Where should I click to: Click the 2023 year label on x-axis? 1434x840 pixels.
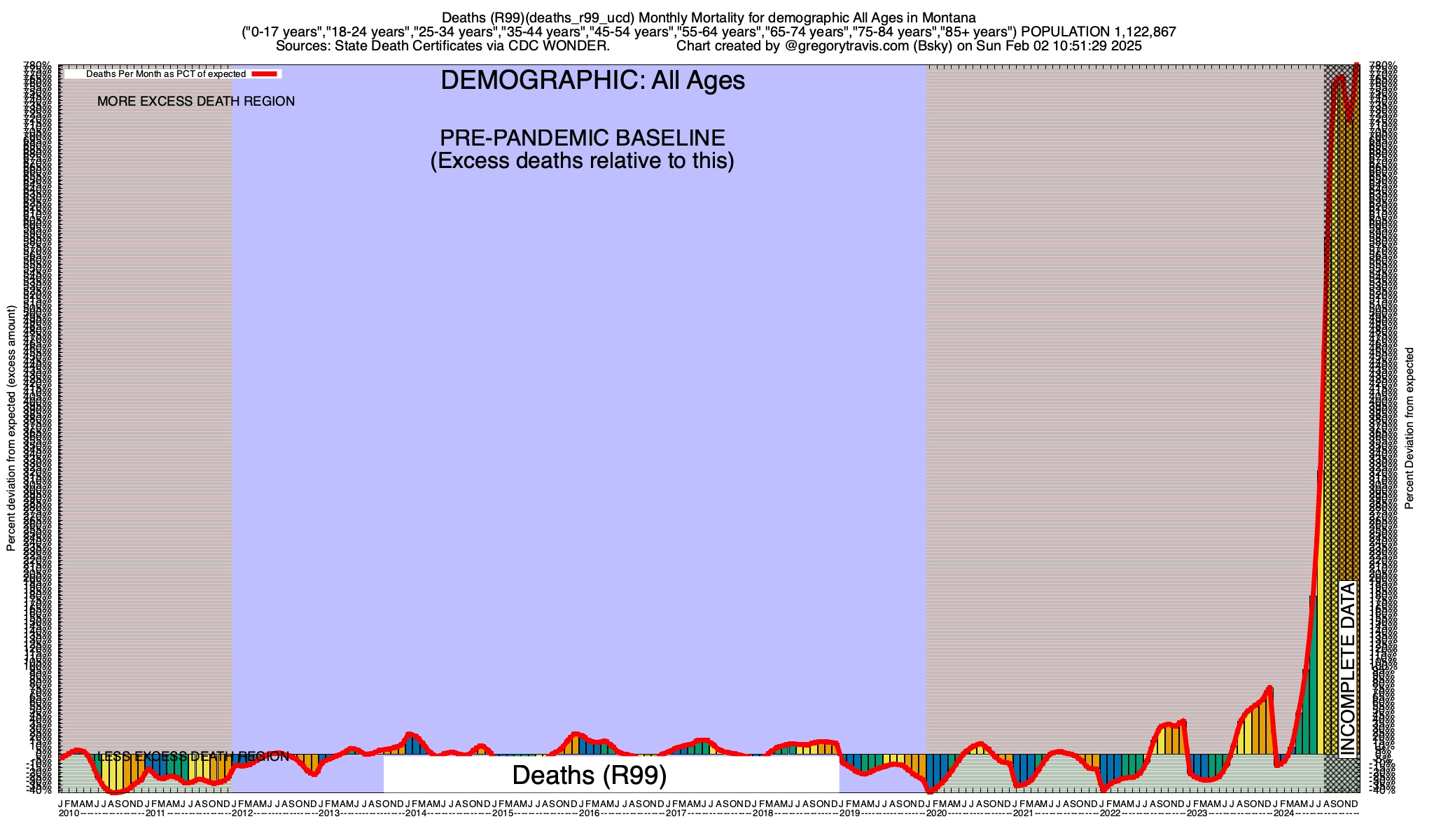point(1197,813)
